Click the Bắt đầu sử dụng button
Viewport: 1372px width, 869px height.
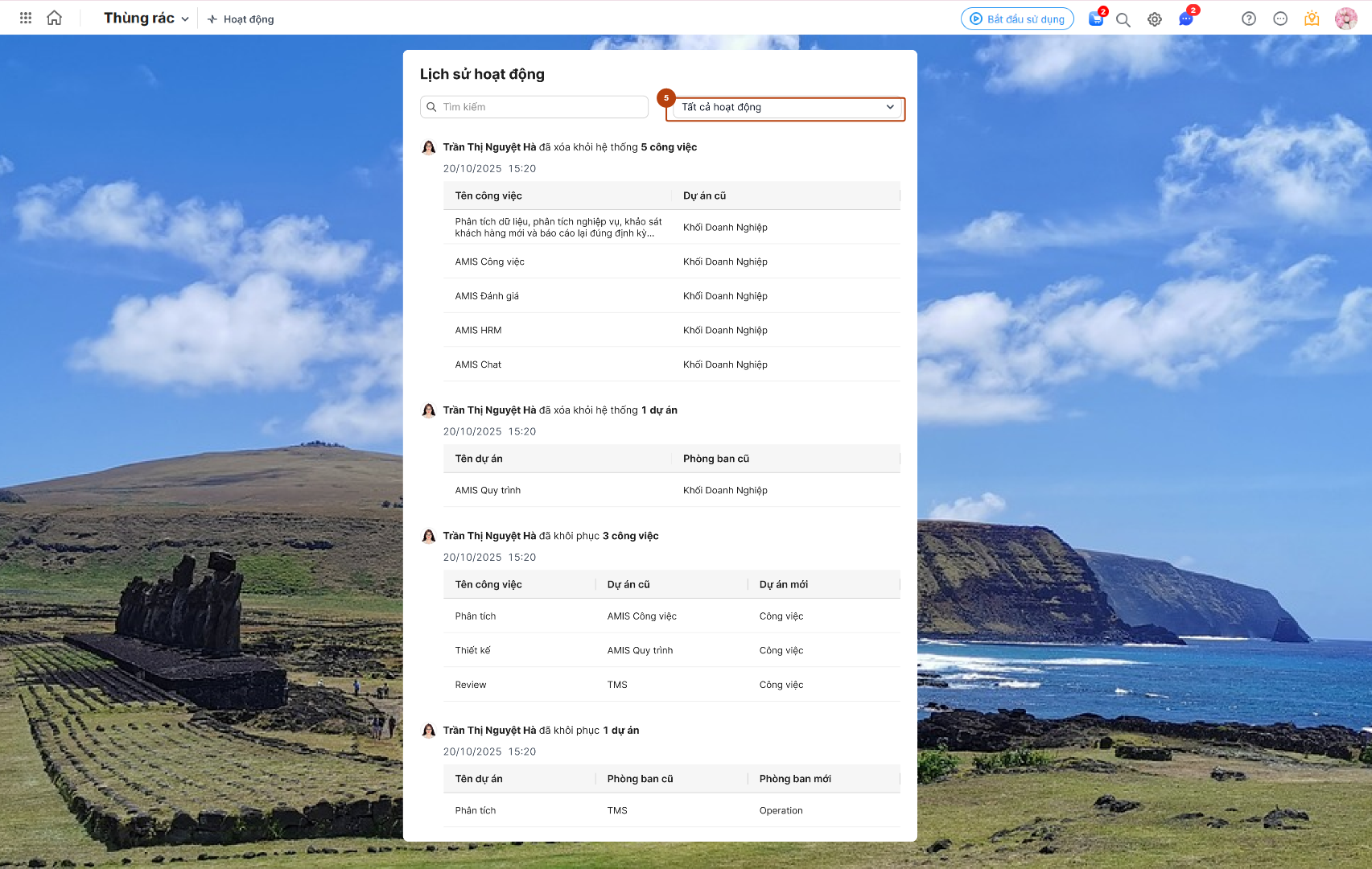1017,19
